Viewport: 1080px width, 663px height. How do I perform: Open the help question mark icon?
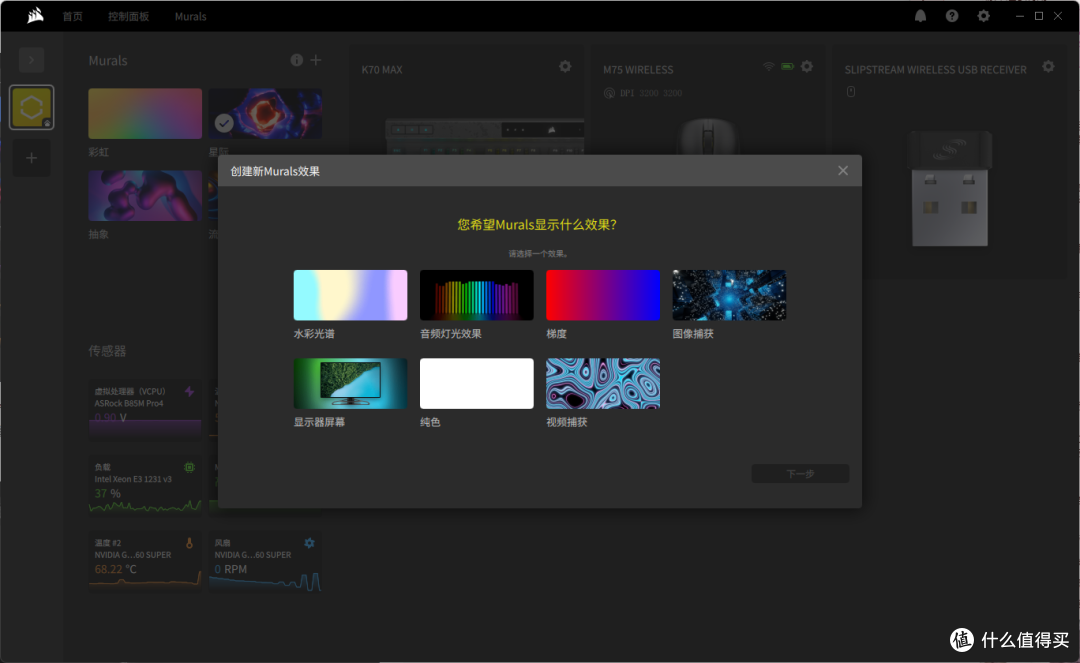[x=952, y=16]
